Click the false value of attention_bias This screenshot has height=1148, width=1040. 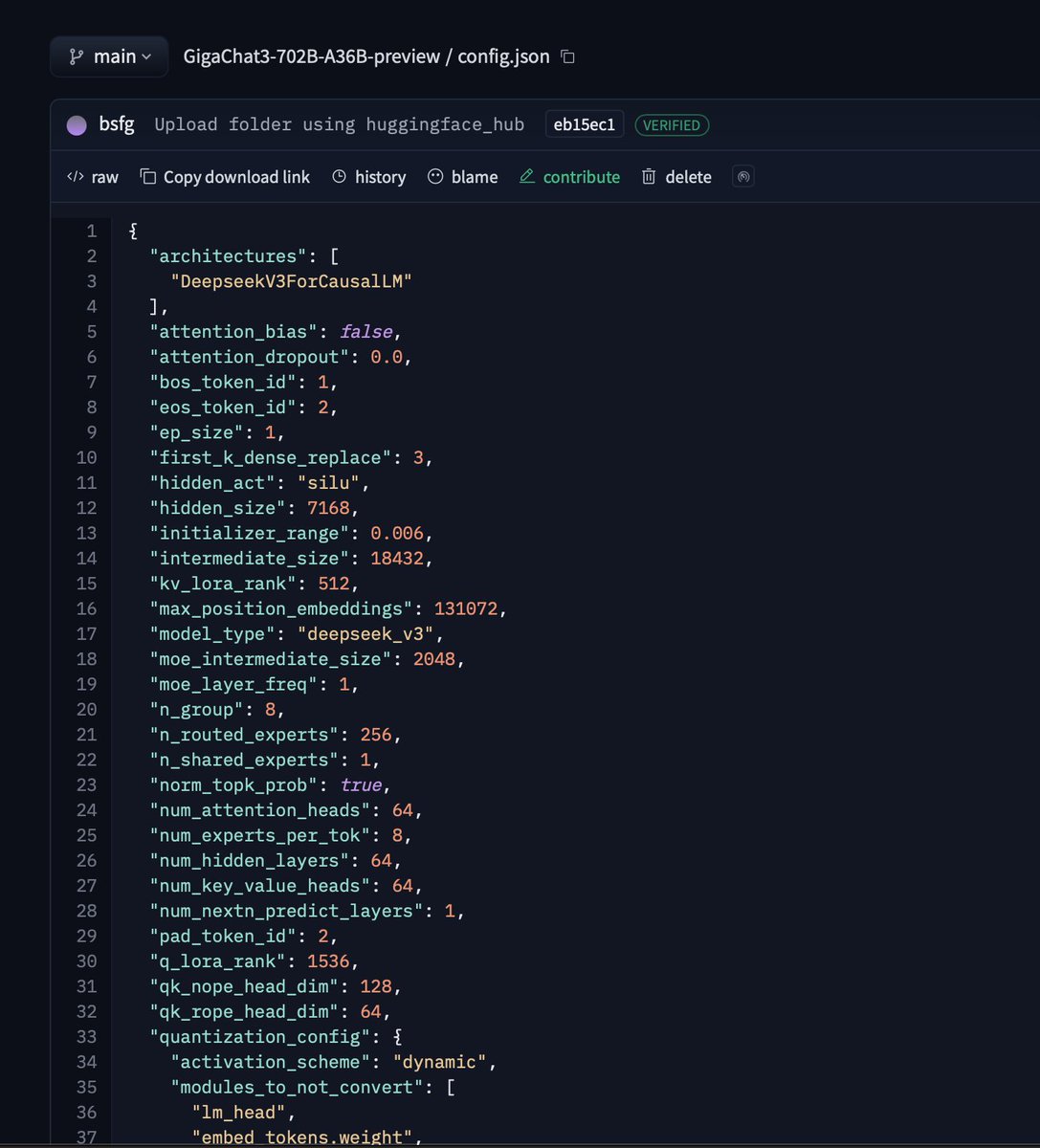point(366,331)
